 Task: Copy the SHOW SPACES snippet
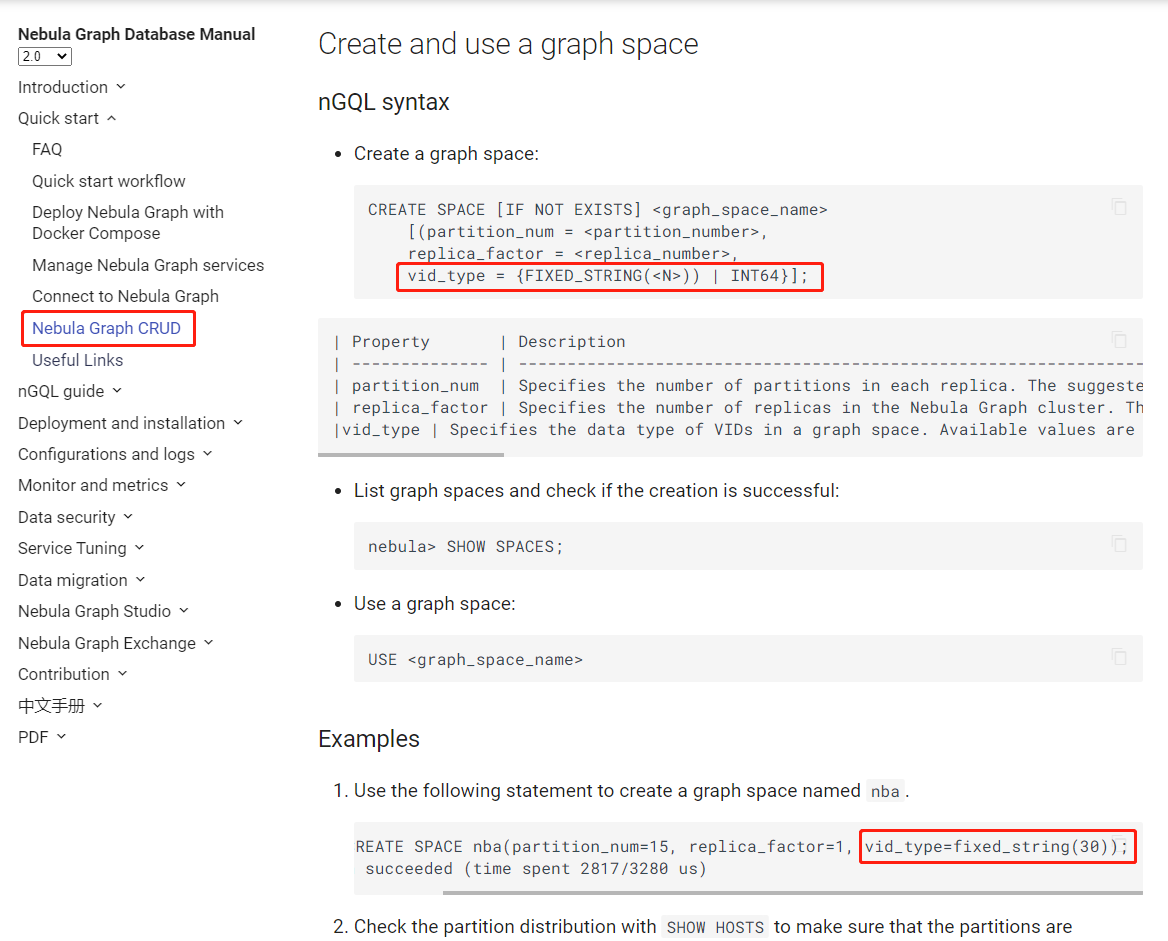[x=1119, y=544]
